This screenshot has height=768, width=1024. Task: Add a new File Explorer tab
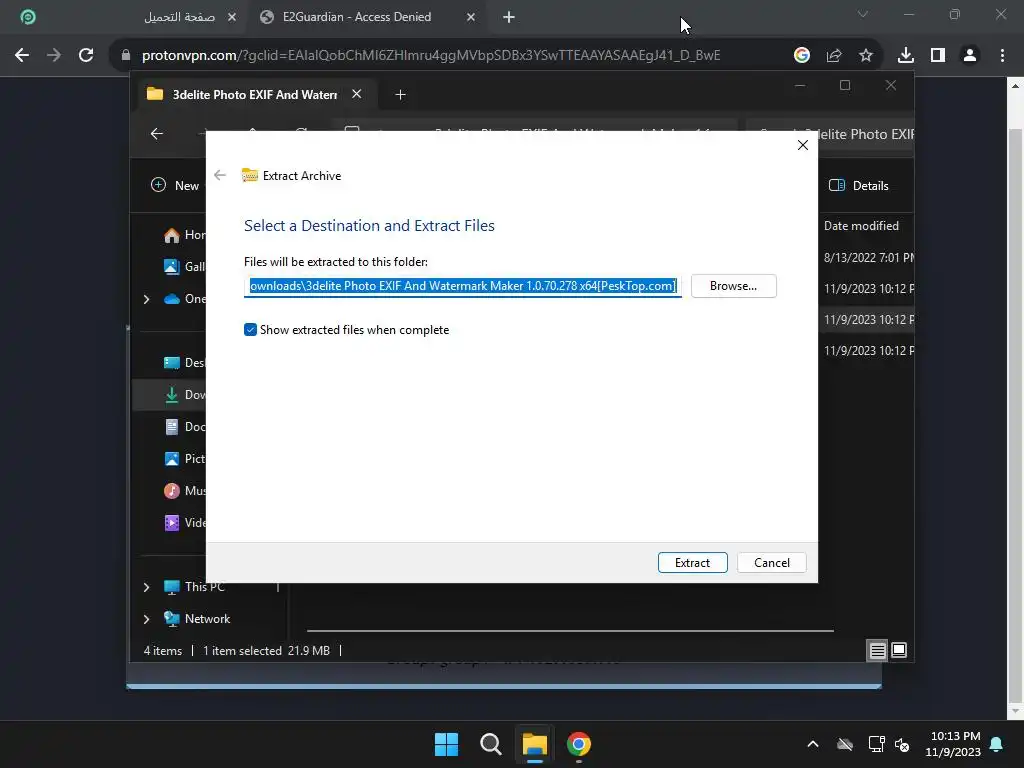400,95
